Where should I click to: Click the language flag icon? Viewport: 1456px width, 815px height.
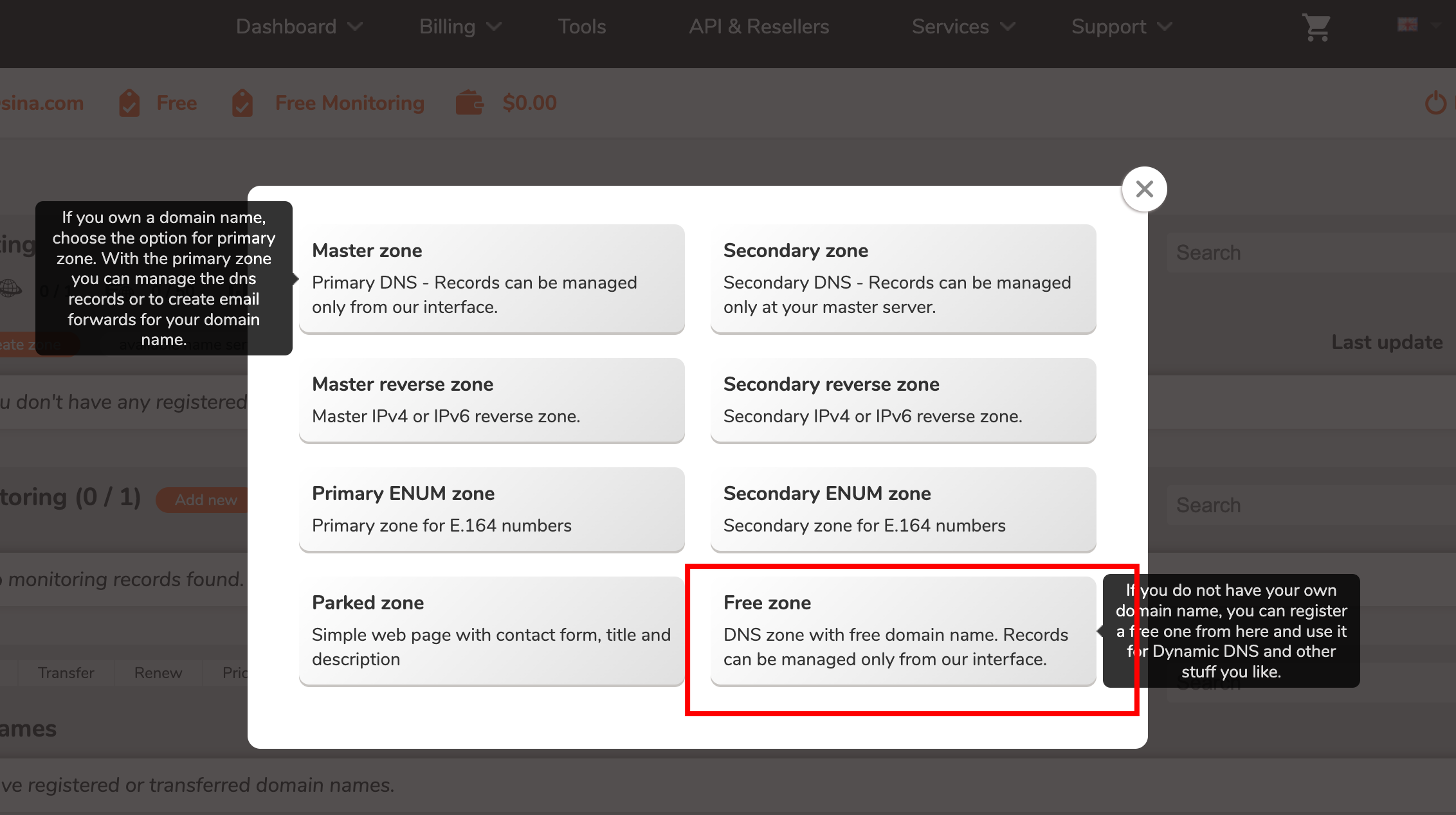coord(1408,25)
